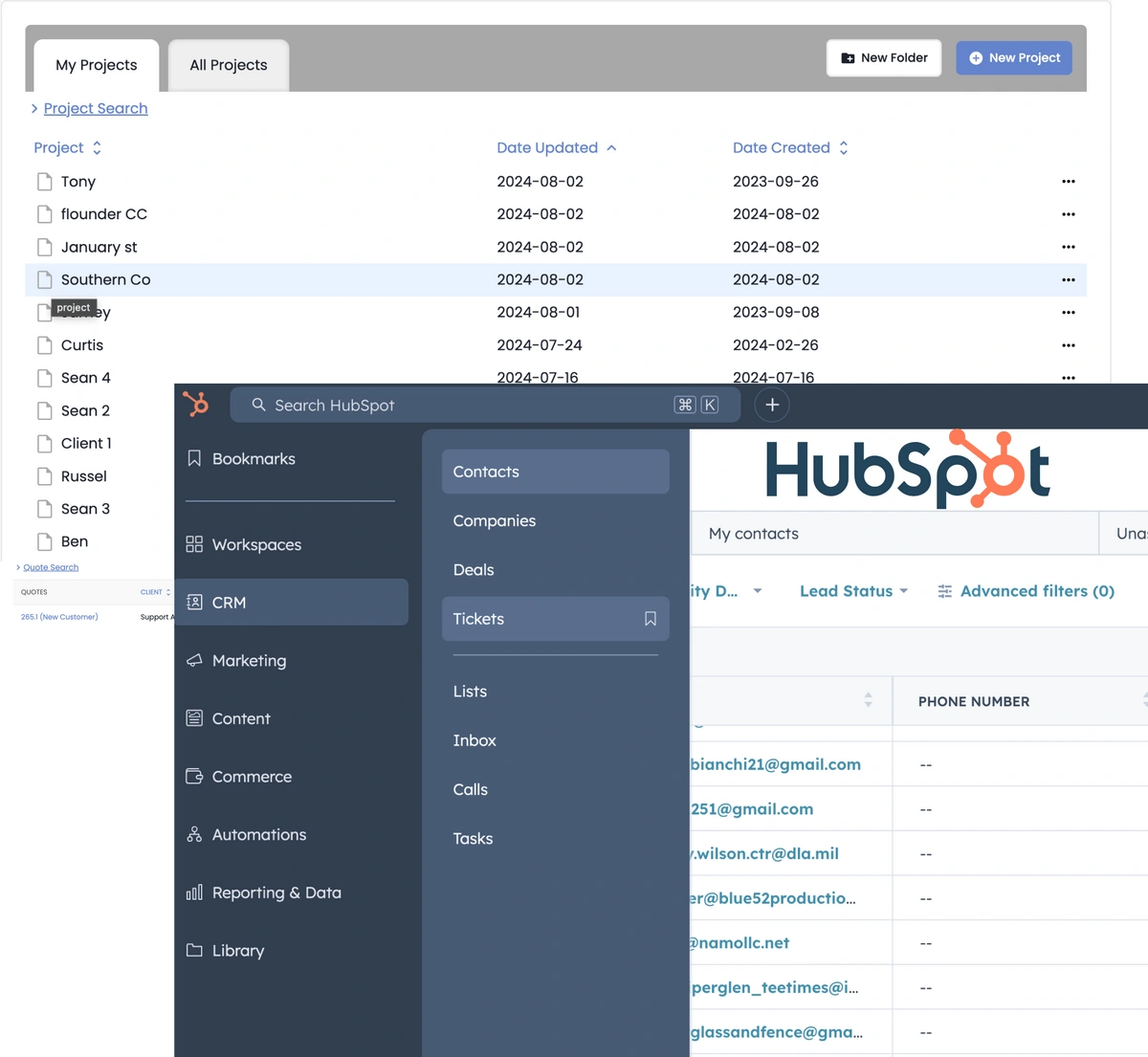Open the three-dot menu for January st
Image resolution: width=1148 pixels, height=1057 pixels.
1069,247
